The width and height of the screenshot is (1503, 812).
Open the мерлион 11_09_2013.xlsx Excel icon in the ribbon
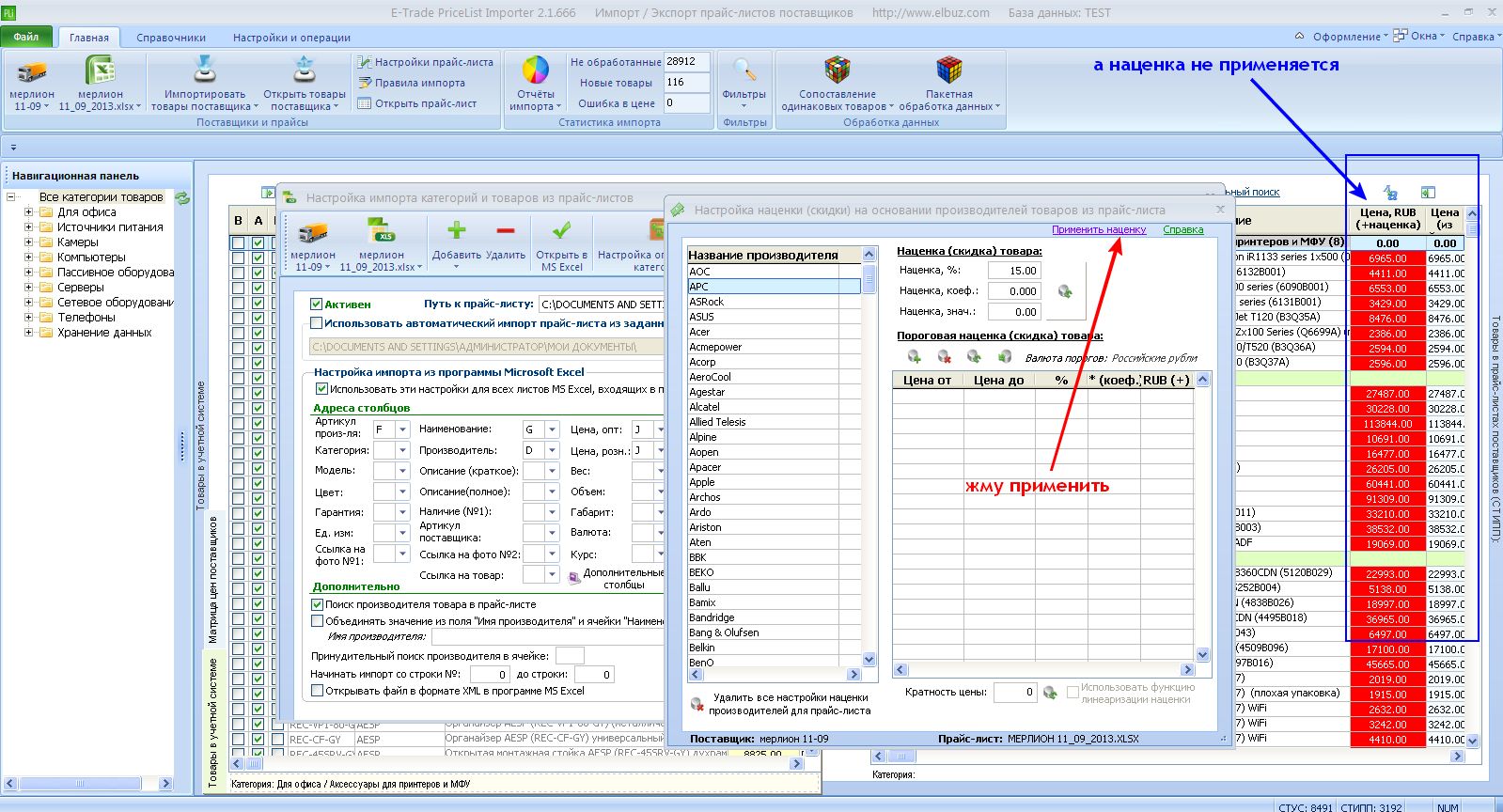tap(100, 71)
